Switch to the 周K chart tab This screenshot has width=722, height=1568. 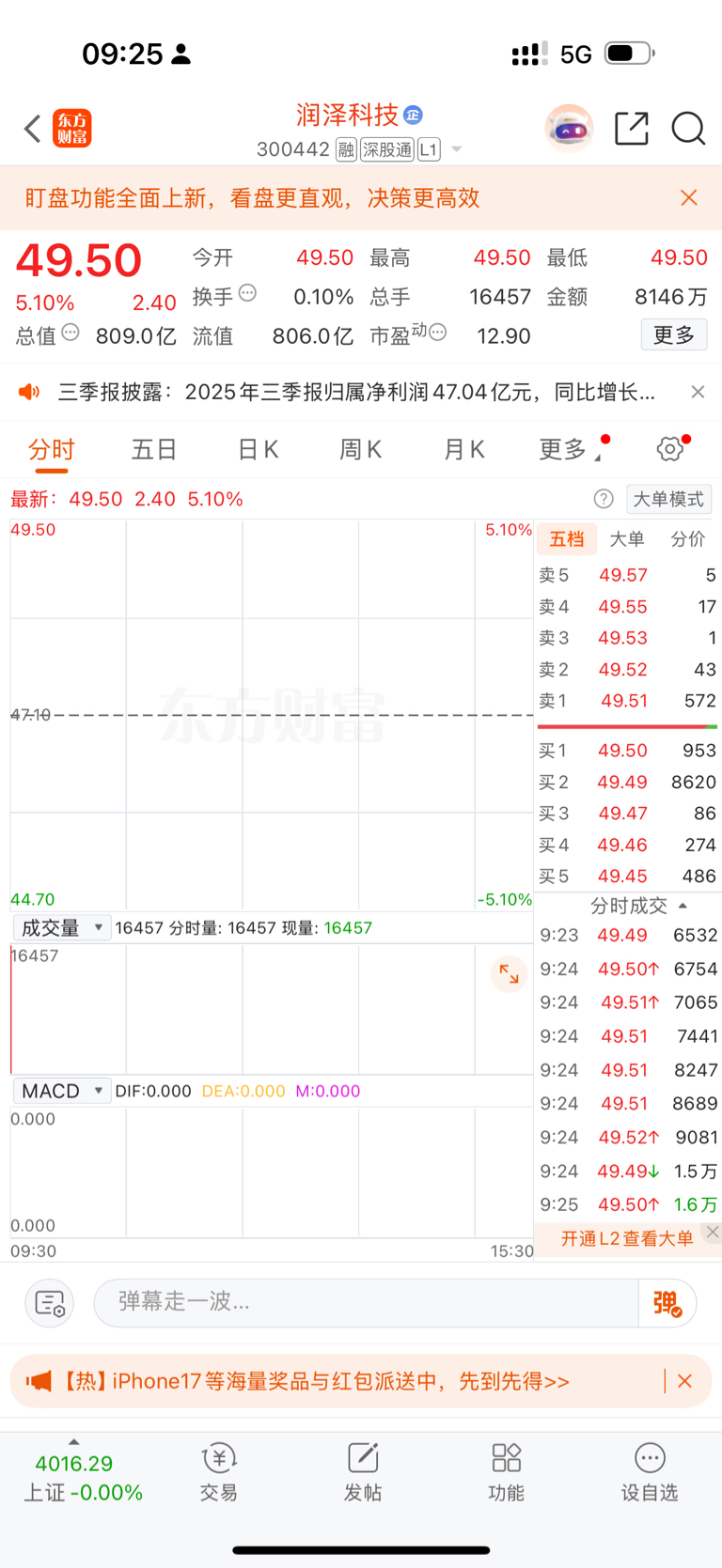(360, 450)
